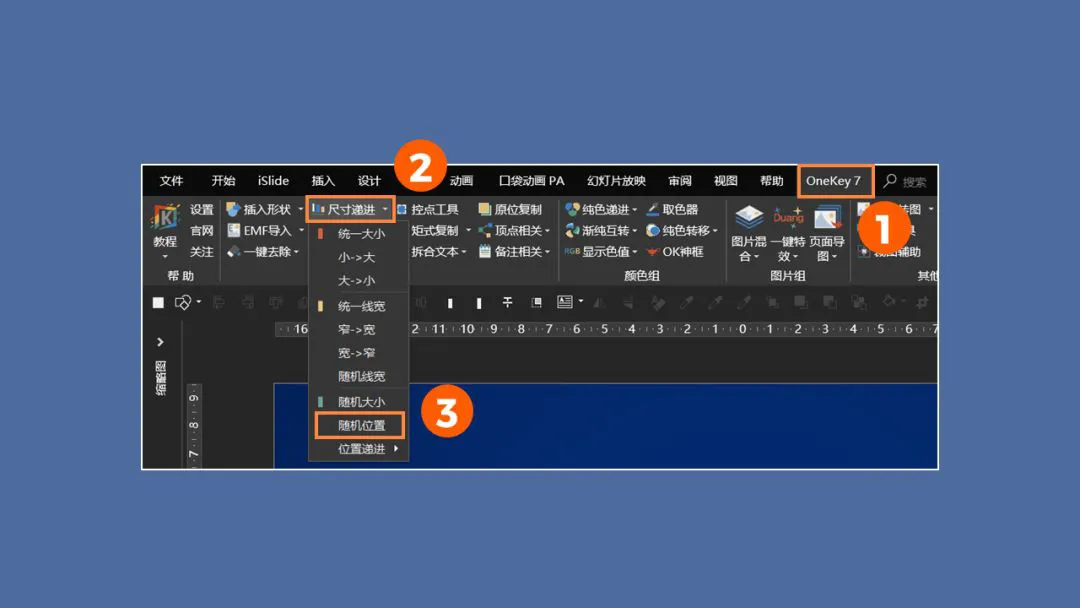The height and width of the screenshot is (608, 1080).
Task: Open the 视图 ribbon tab
Action: click(x=726, y=181)
